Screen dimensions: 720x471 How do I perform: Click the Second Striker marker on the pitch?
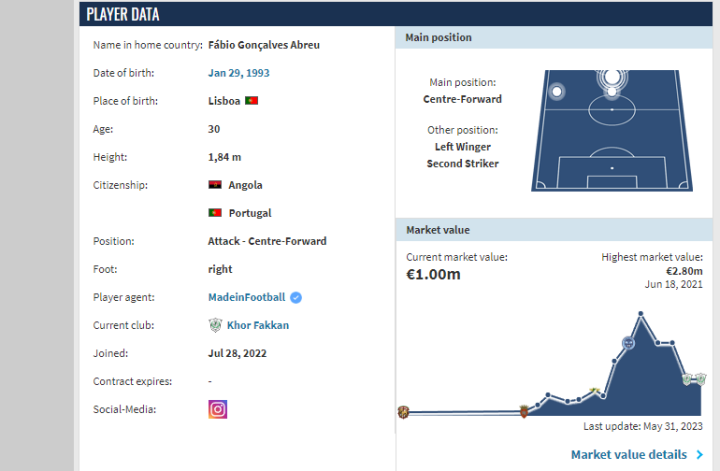coord(610,94)
